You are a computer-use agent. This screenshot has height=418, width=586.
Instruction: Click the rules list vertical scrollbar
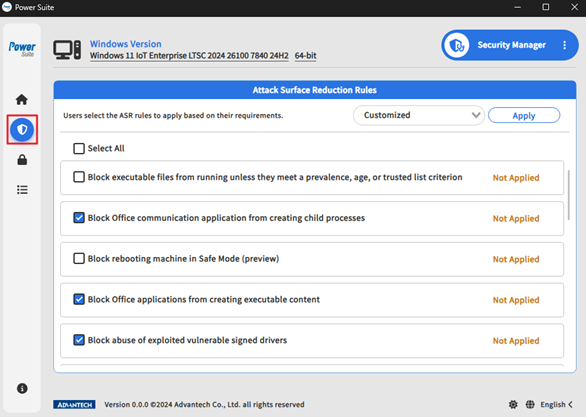568,195
